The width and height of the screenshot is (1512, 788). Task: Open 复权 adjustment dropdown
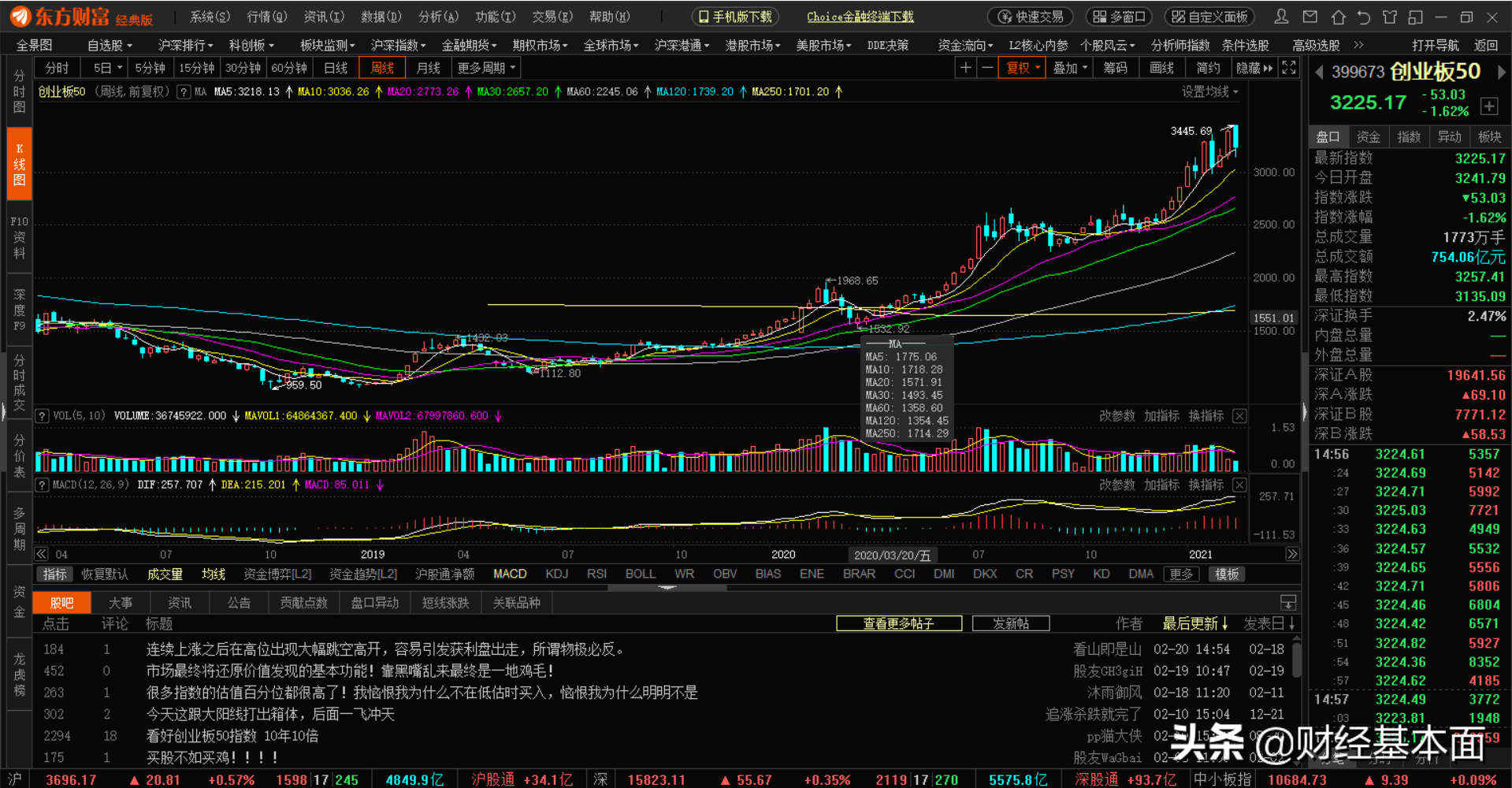click(x=1023, y=68)
